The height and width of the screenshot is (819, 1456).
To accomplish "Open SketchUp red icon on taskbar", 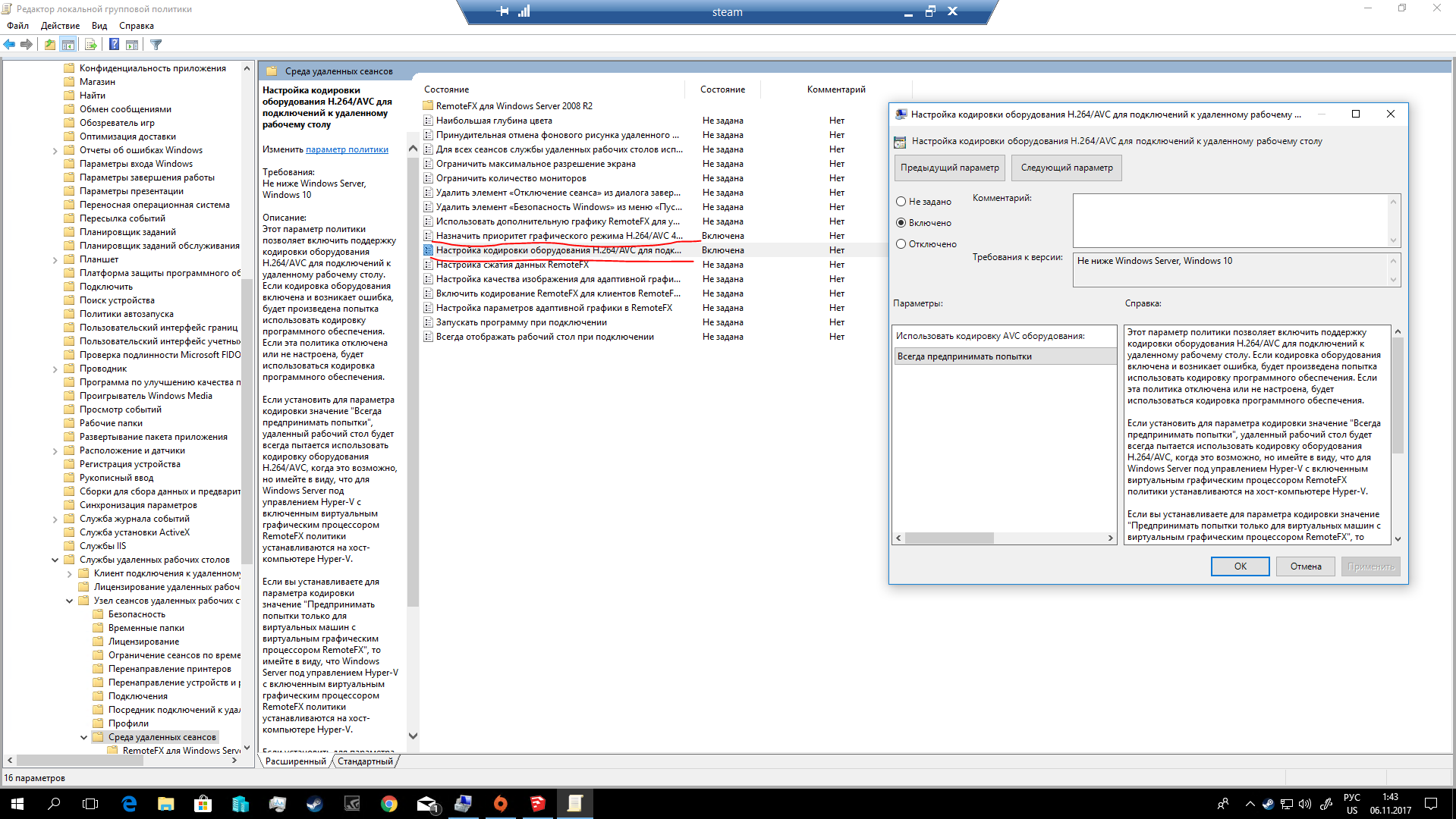I will coord(537,804).
